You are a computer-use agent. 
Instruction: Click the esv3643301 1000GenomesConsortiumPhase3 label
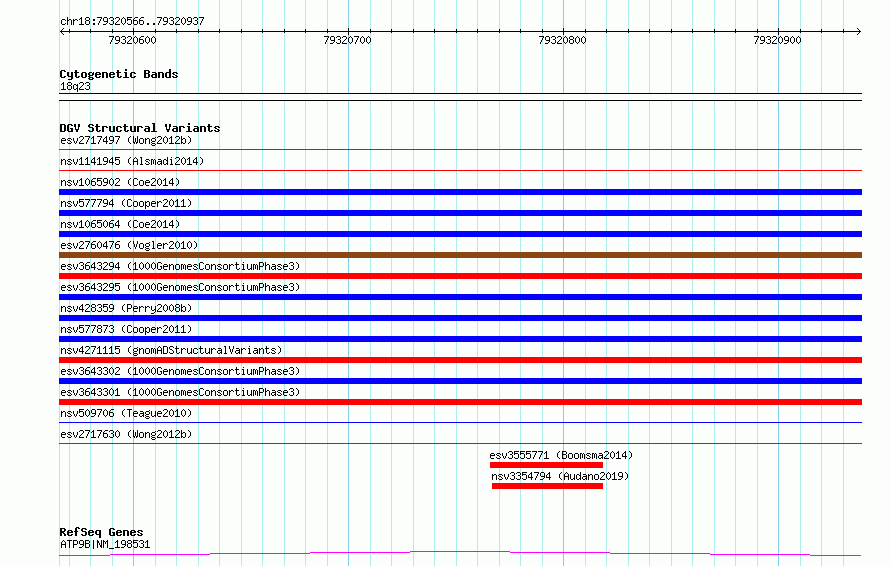(180, 392)
